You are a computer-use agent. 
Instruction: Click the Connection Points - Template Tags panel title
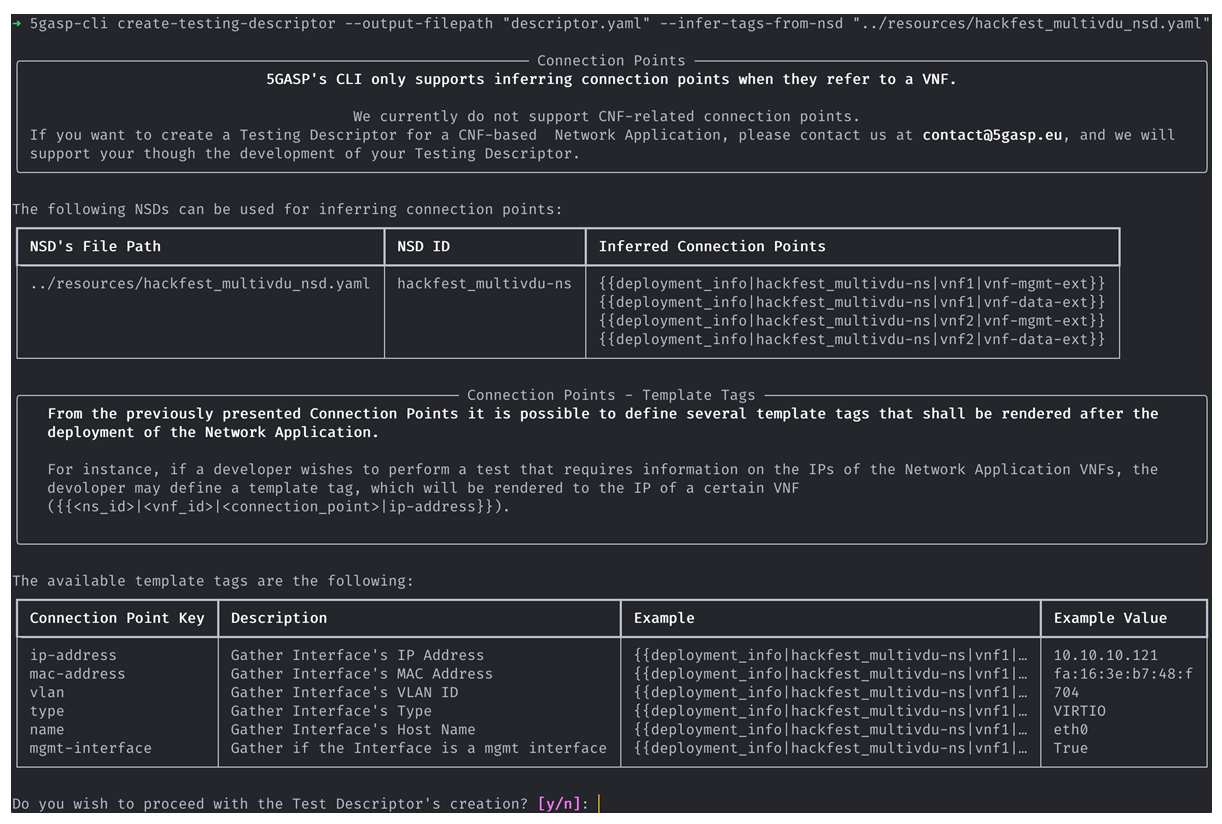point(611,395)
